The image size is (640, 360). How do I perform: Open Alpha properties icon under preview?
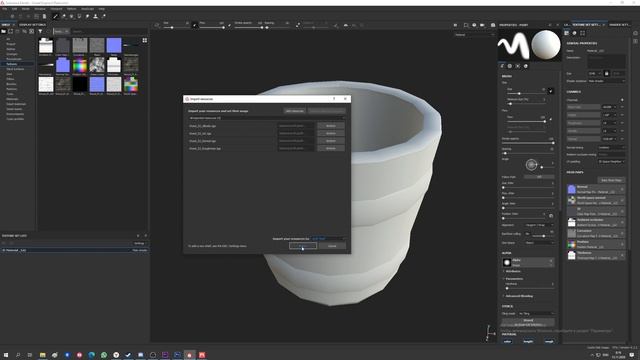click(510, 66)
